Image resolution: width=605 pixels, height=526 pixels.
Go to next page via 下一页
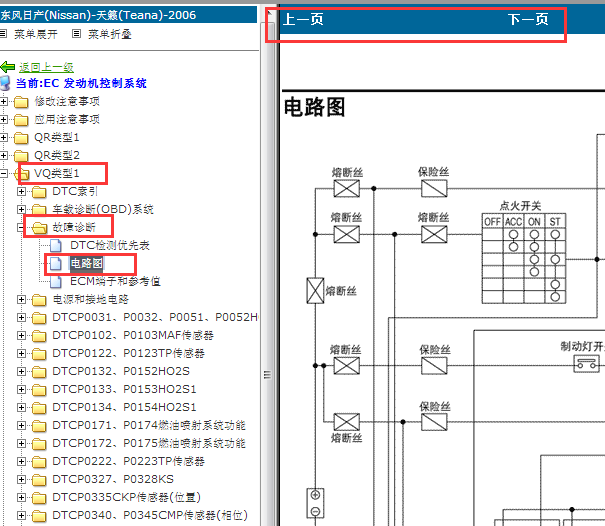pyautogui.click(x=528, y=19)
